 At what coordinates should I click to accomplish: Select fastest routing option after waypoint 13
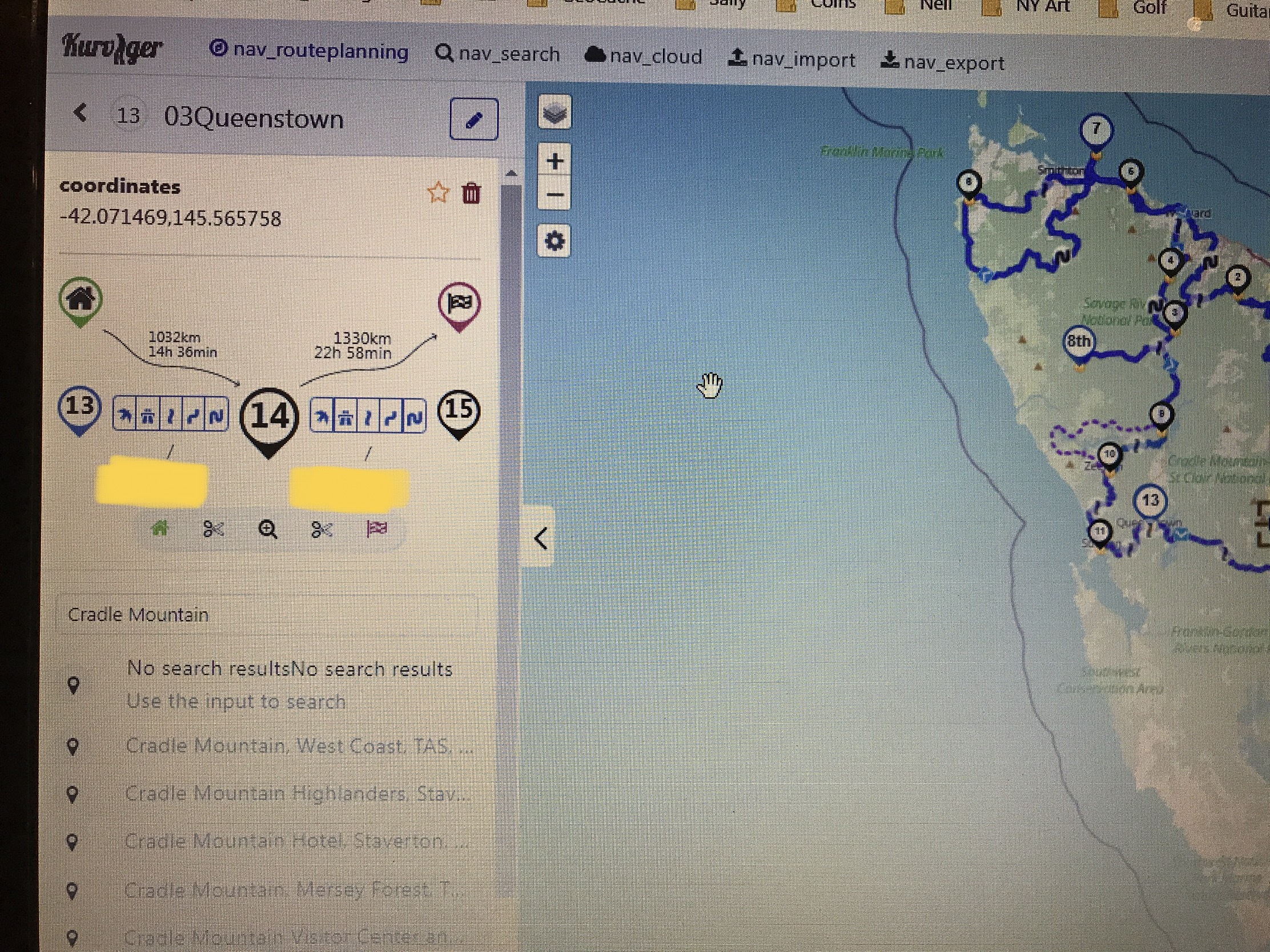(x=124, y=415)
